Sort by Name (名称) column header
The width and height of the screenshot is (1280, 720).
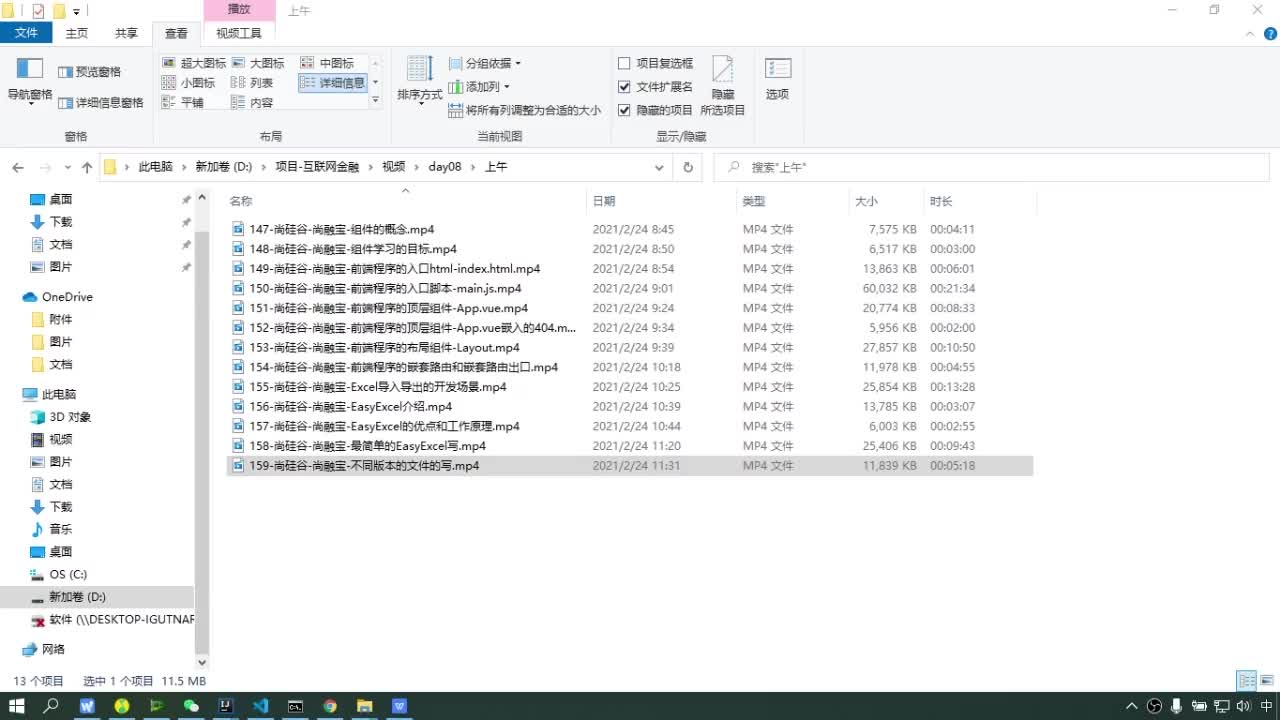coord(405,201)
